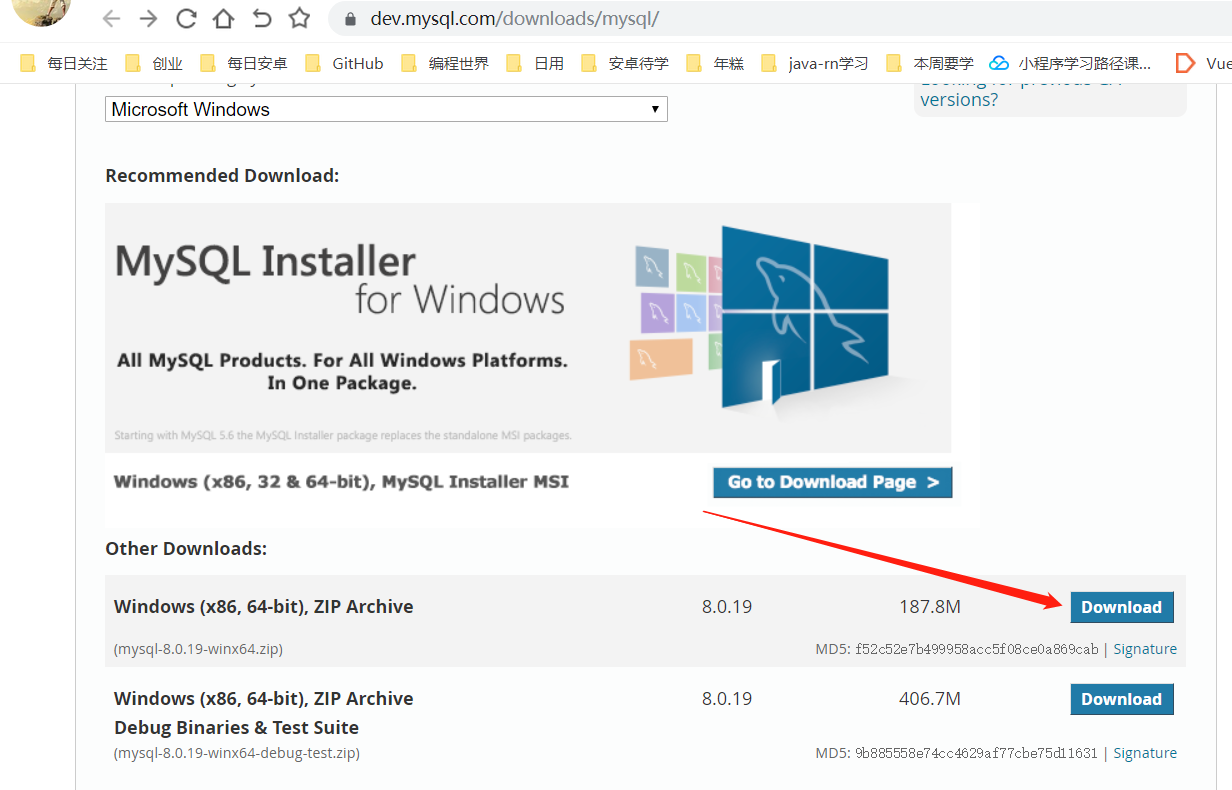The image size is (1232, 790).
Task: Open Signature link for mysql-8.0.19-winx64.zip
Action: [x=1145, y=649]
